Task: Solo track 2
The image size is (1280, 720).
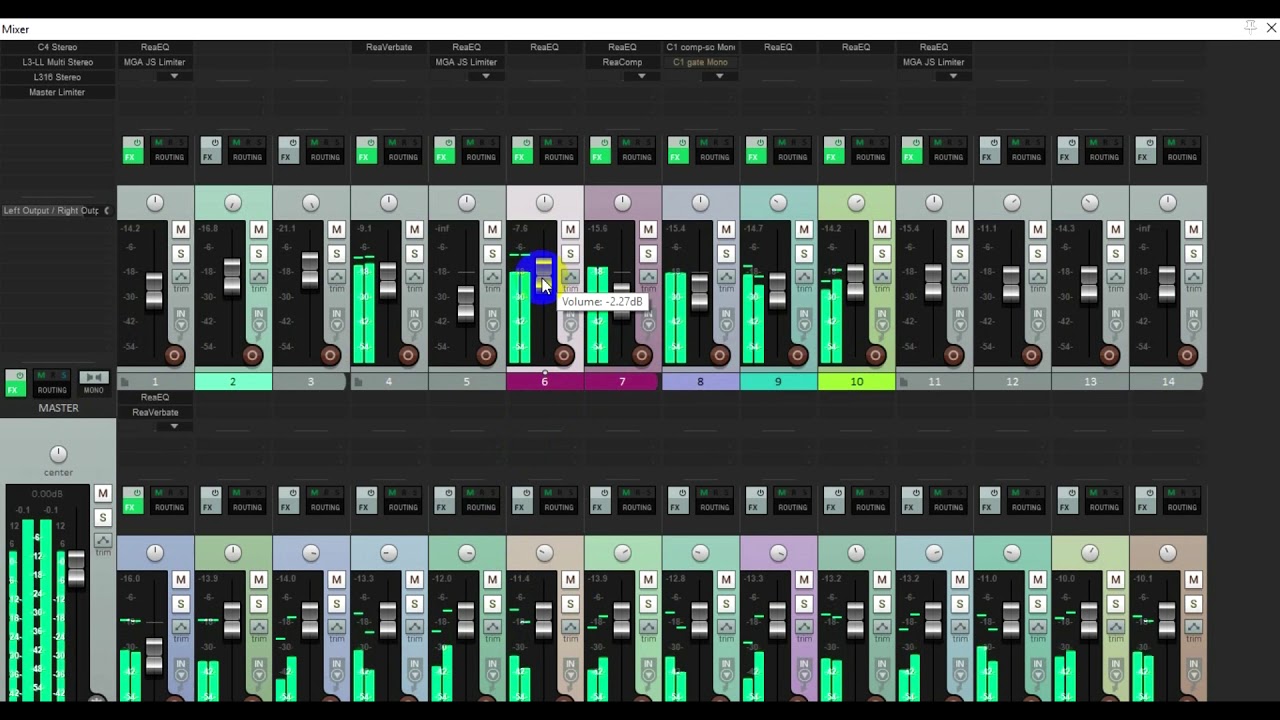Action: pos(259,254)
